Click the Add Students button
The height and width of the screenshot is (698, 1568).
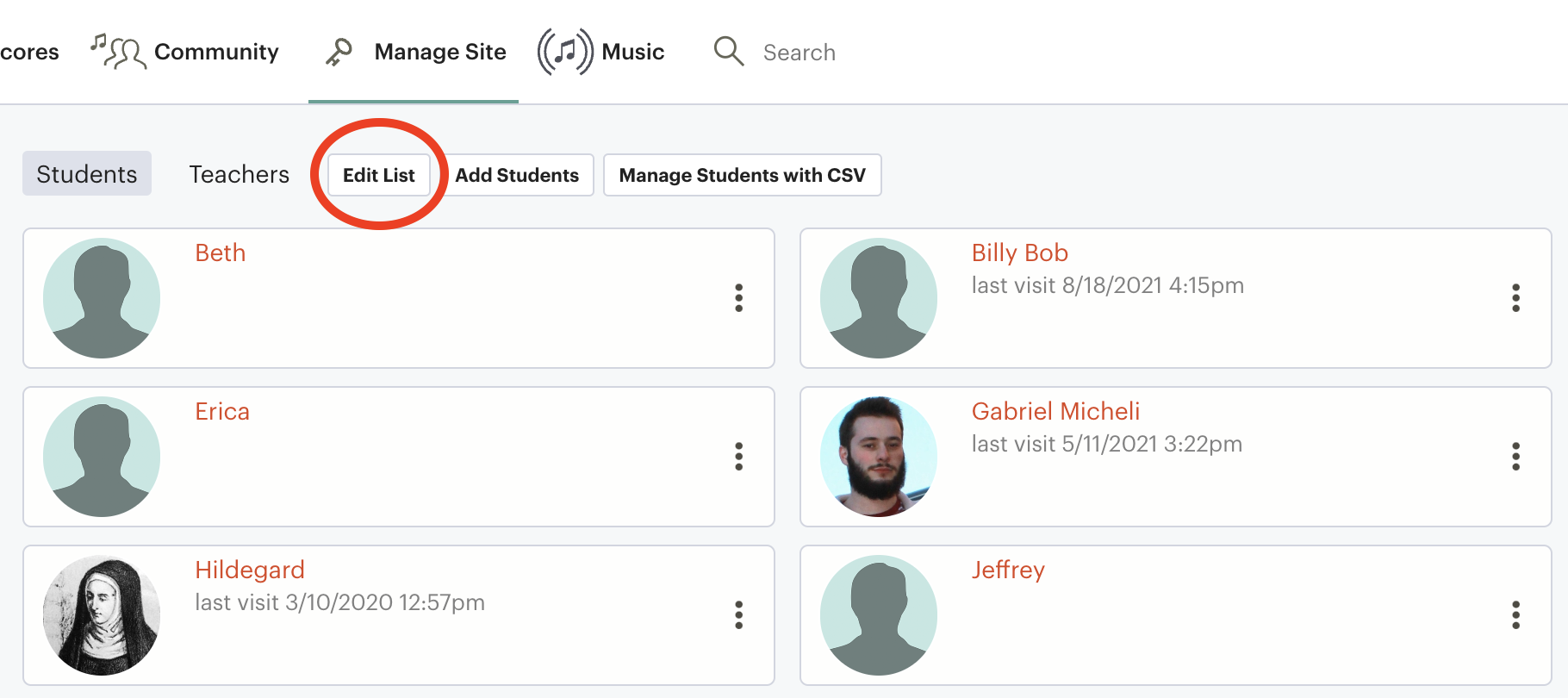pos(517,175)
